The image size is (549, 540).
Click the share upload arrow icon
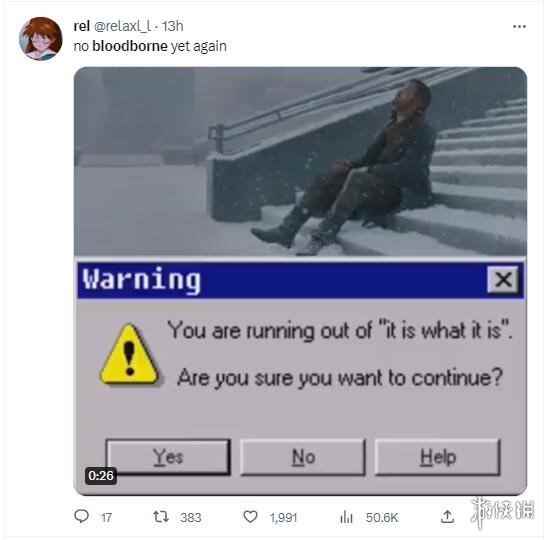click(x=447, y=517)
